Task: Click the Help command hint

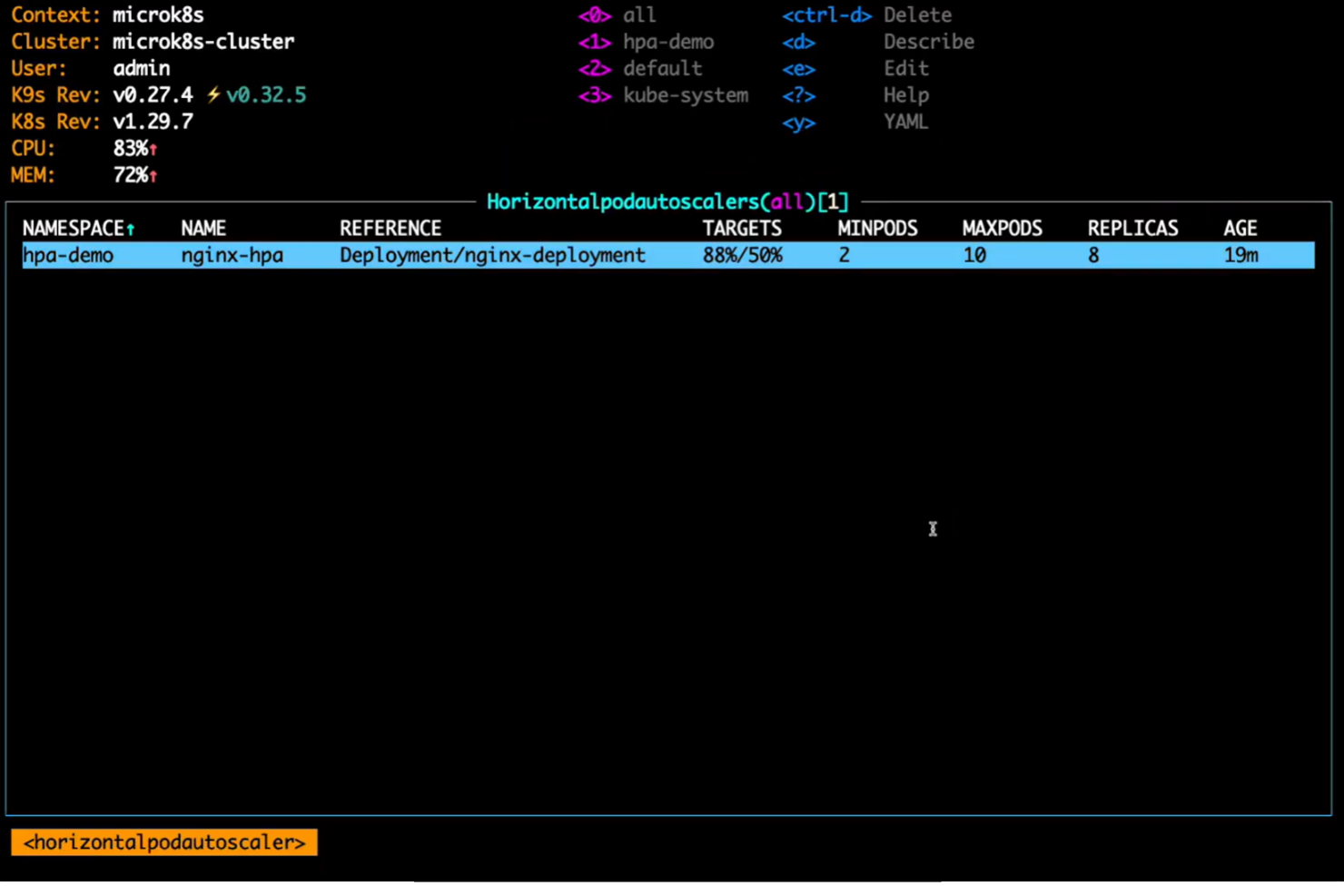Action: 906,95
